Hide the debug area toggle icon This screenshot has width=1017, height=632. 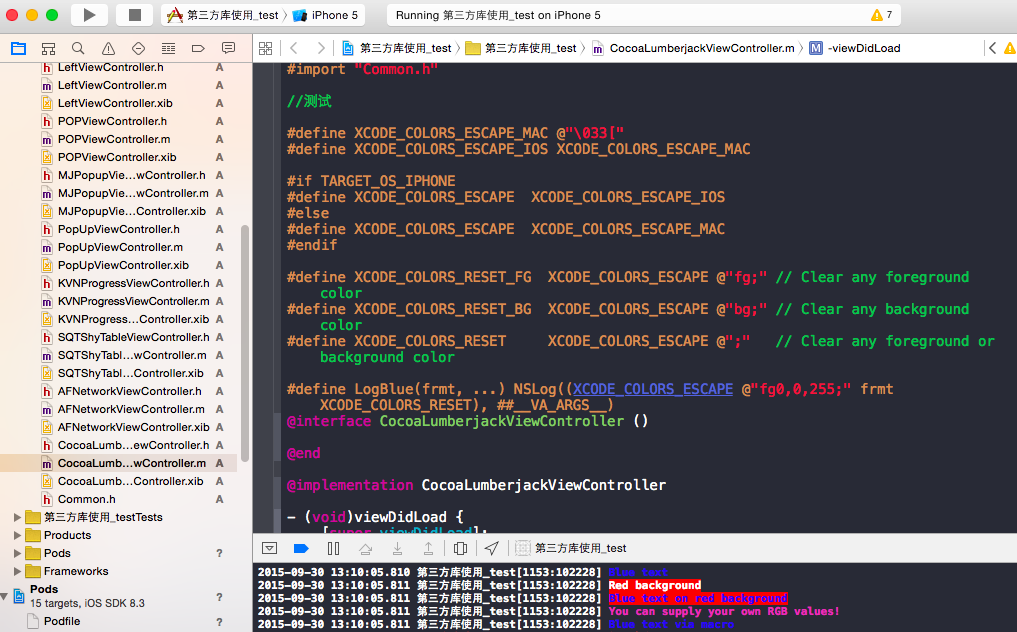269,548
